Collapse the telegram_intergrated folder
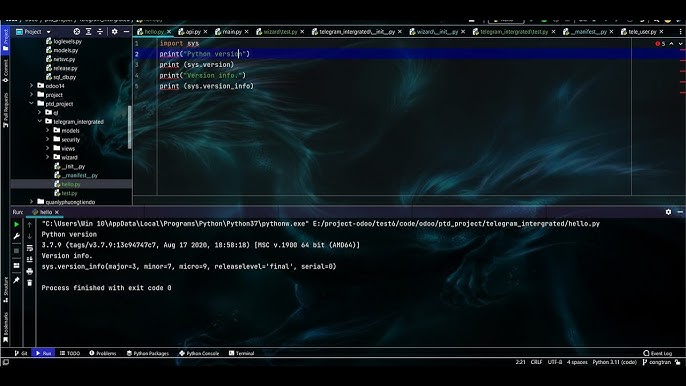 pyautogui.click(x=39, y=121)
